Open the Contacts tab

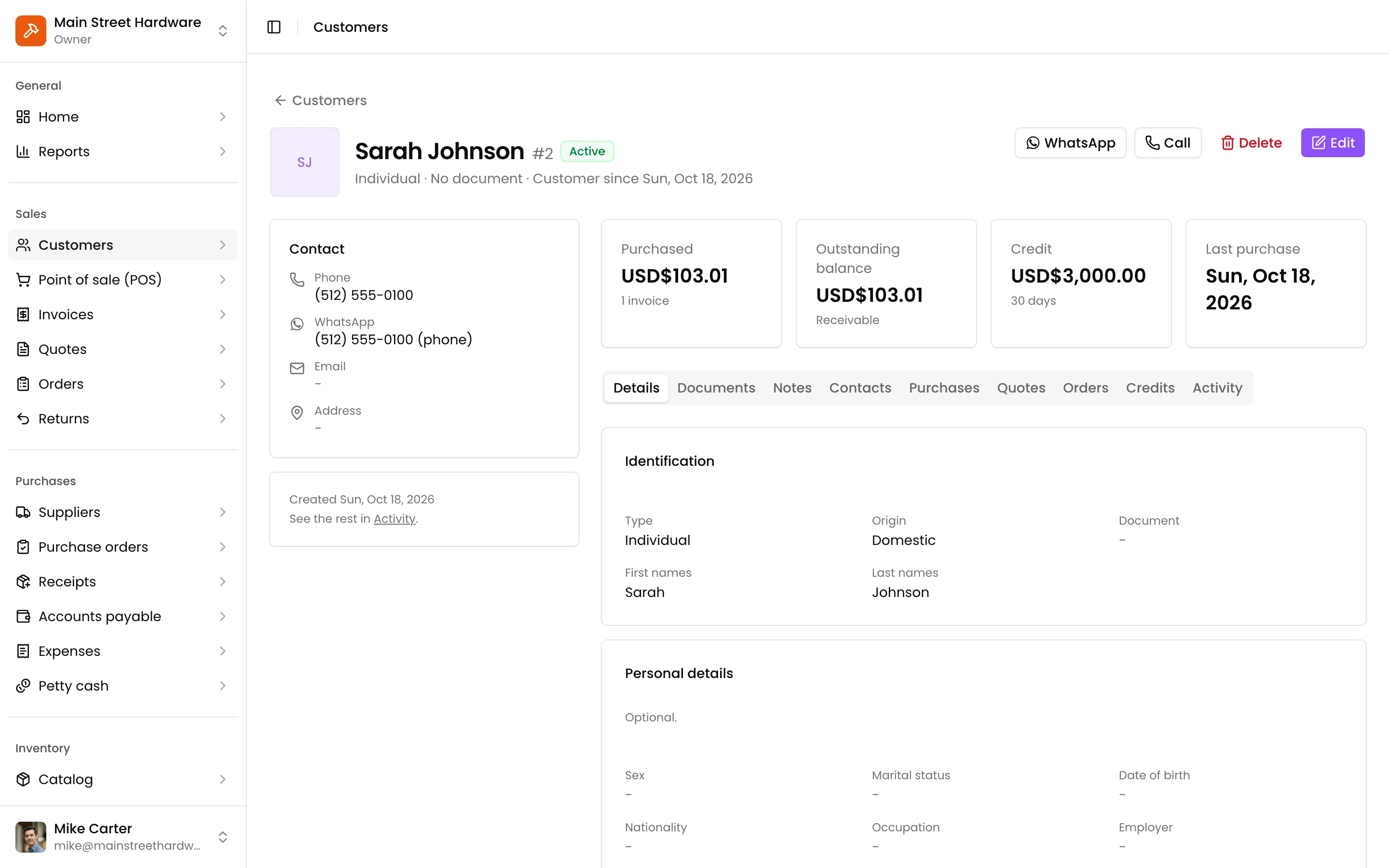[x=860, y=388]
